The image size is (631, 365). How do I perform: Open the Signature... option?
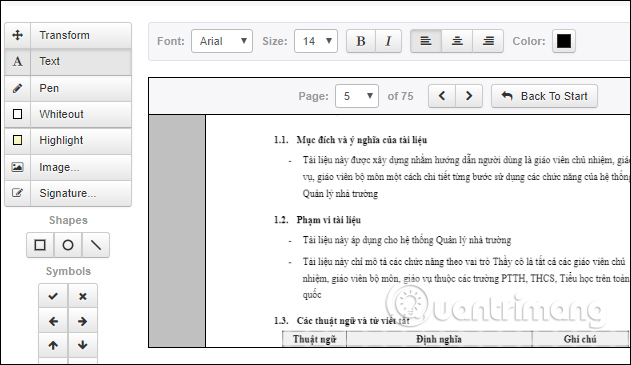[68, 194]
